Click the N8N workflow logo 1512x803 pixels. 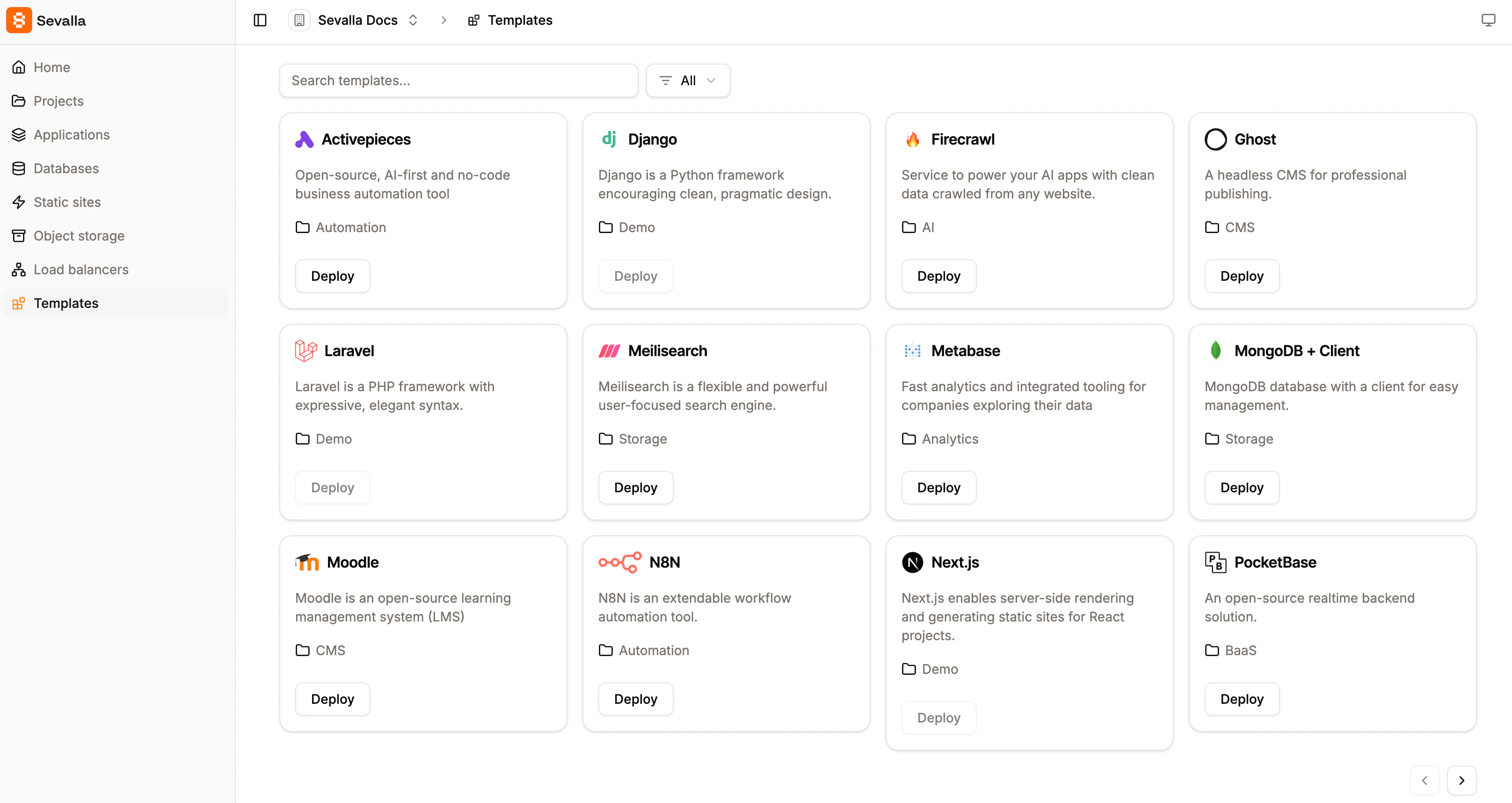tap(620, 562)
